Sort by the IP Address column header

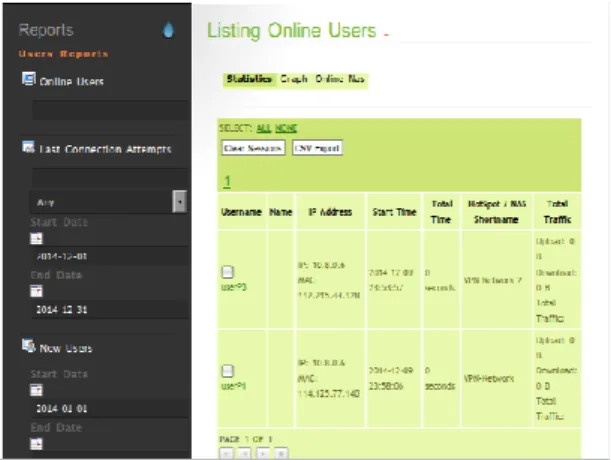pos(330,212)
